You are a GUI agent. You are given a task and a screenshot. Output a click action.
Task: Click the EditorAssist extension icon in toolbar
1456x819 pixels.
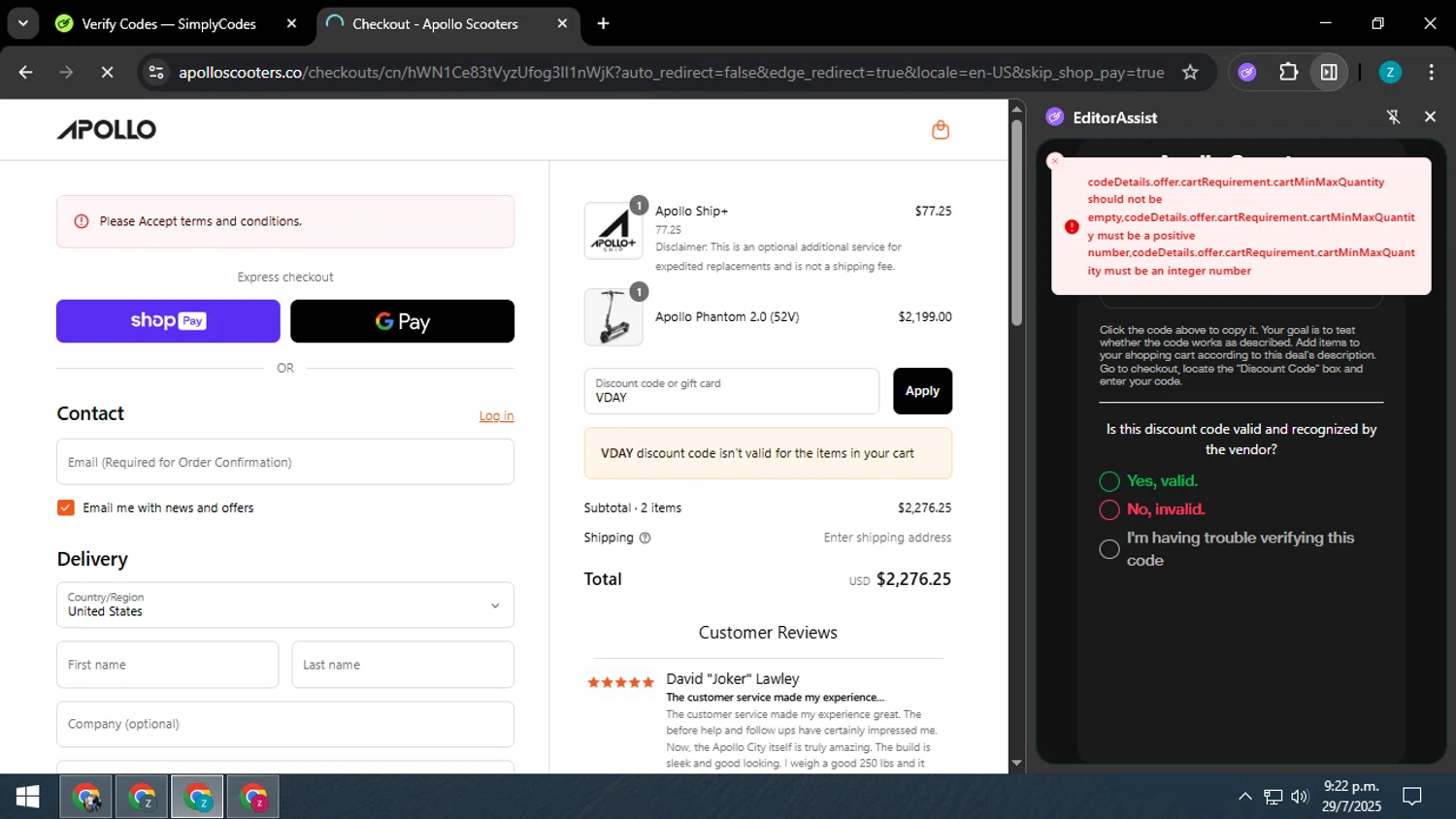1247,72
